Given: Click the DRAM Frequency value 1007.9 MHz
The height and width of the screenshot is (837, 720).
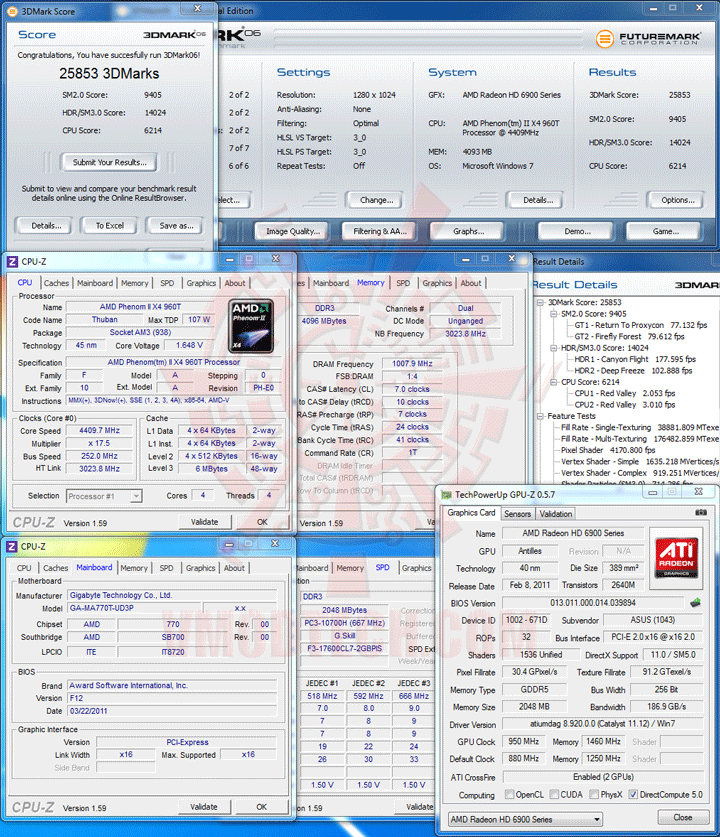Looking at the screenshot, I should pos(412,364).
